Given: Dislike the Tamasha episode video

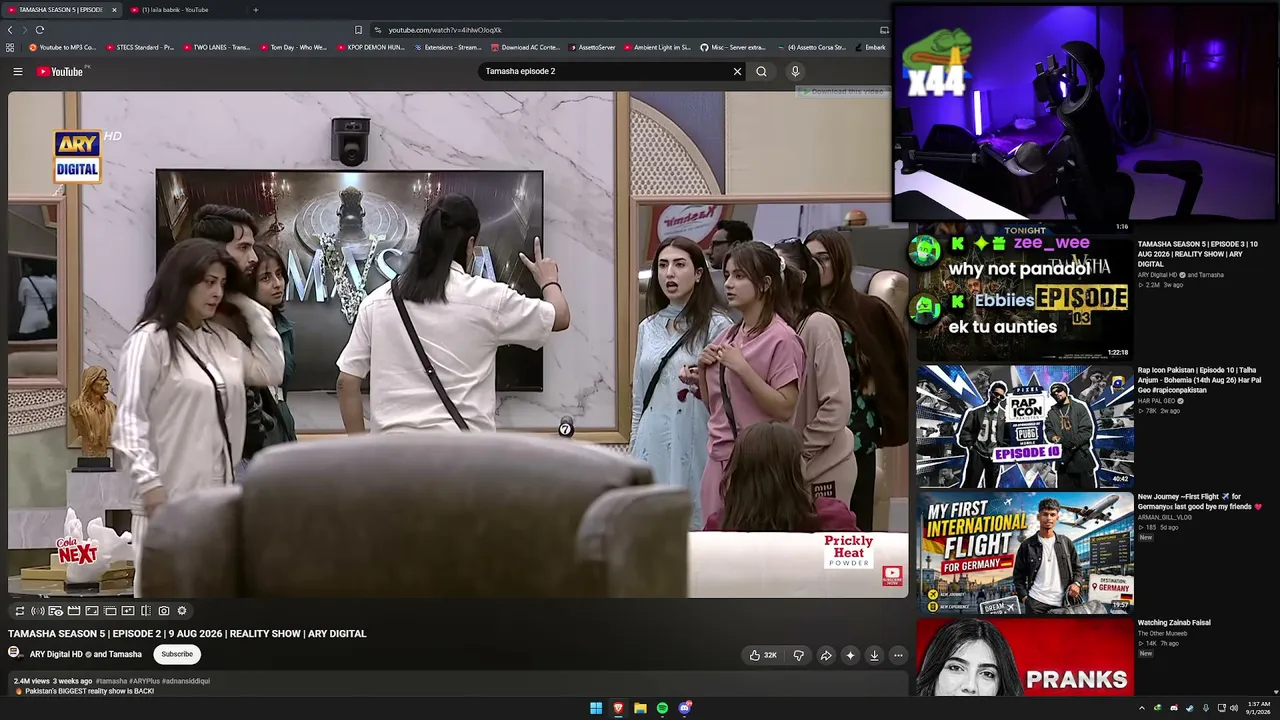Looking at the screenshot, I should [x=798, y=655].
